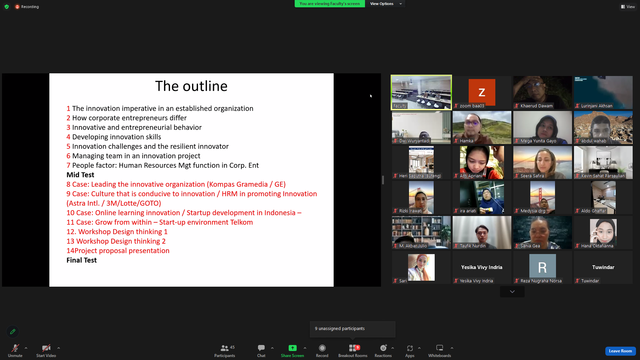Click 'Managing team in an innovation project' line
This screenshot has width=640, height=360.
(133, 156)
